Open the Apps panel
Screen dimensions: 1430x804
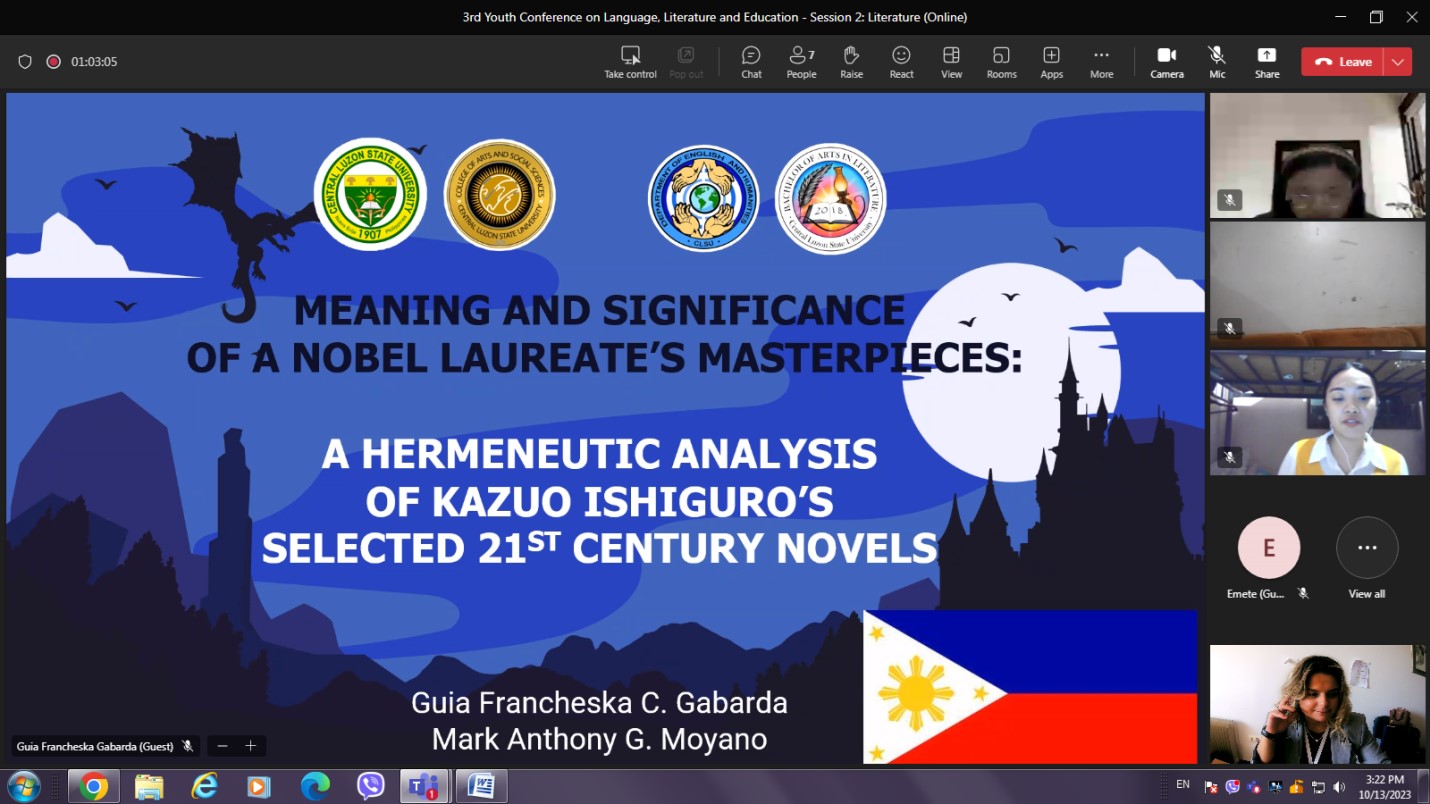click(x=1051, y=62)
